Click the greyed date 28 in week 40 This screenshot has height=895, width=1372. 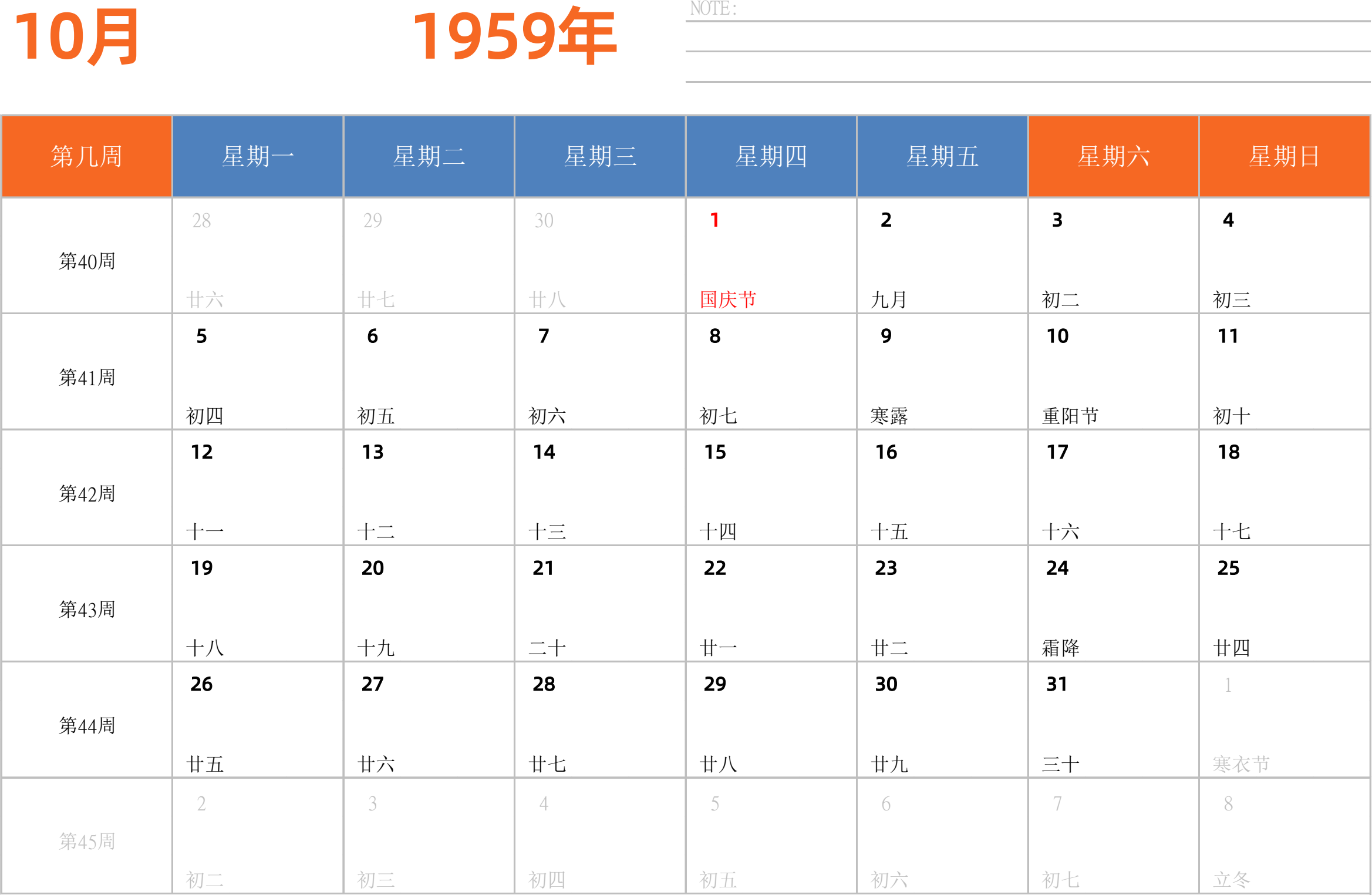[201, 221]
